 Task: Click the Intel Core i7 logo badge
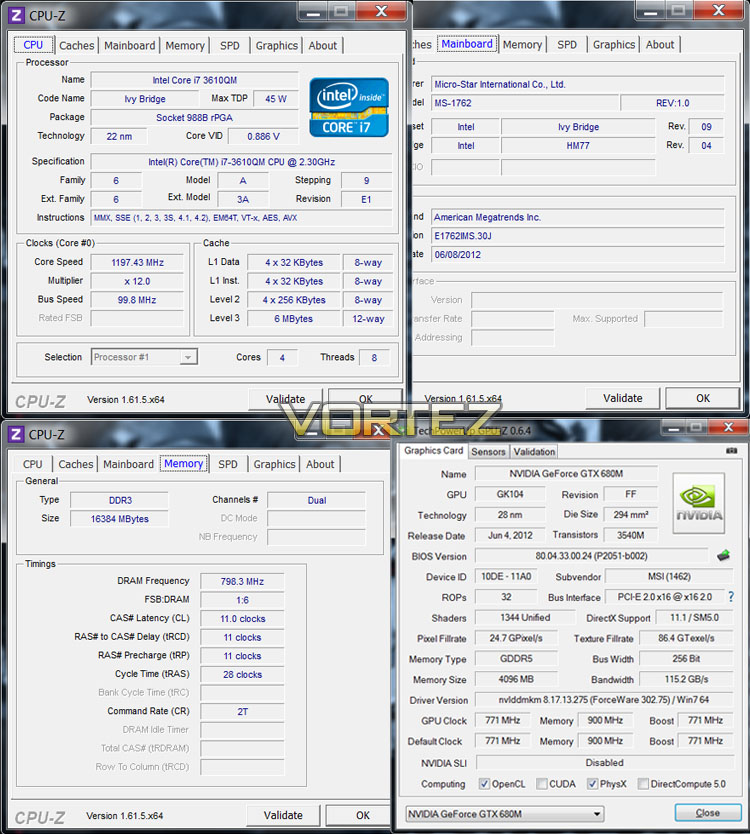349,107
